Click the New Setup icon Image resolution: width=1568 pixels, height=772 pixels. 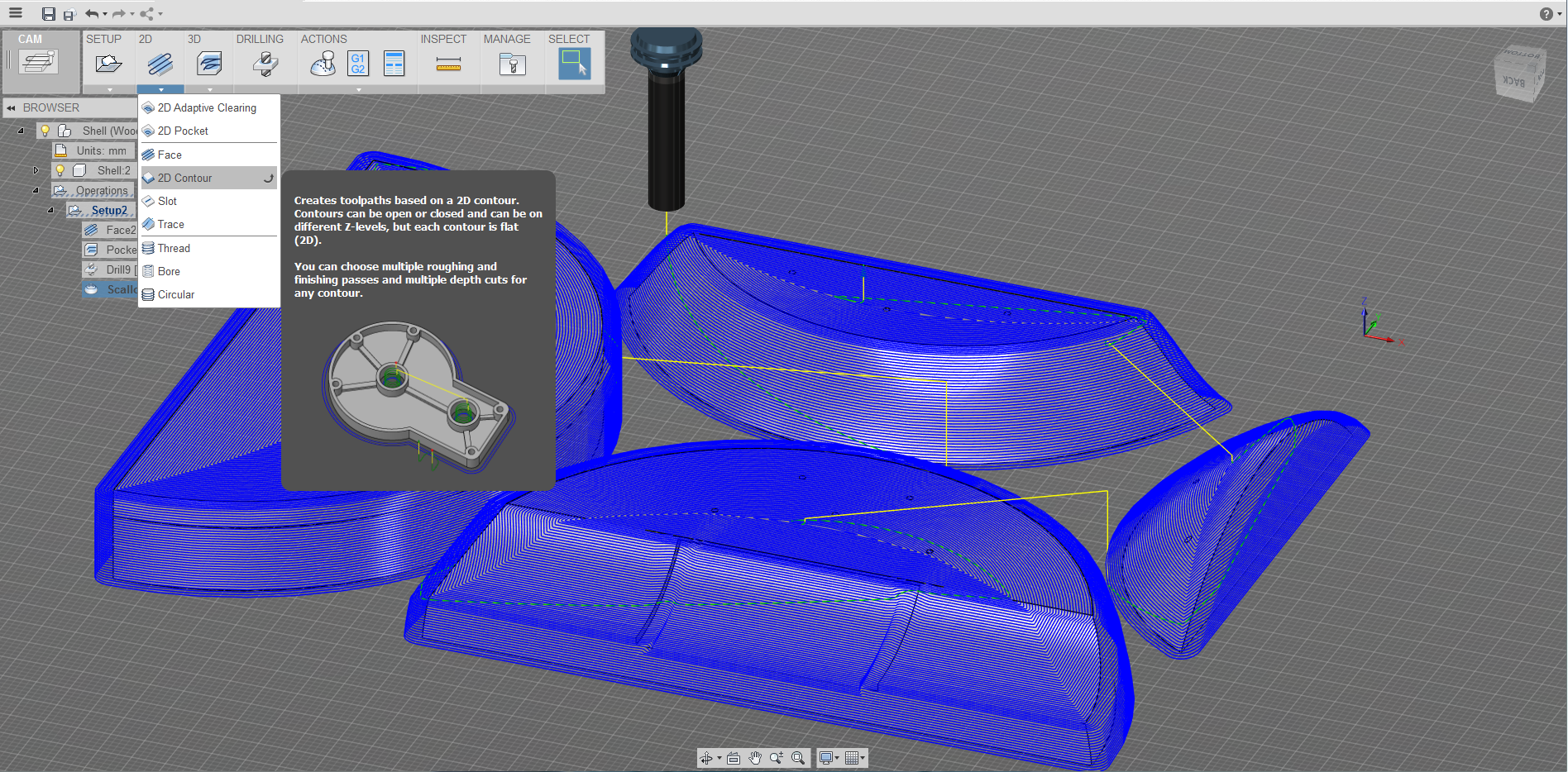(x=108, y=64)
